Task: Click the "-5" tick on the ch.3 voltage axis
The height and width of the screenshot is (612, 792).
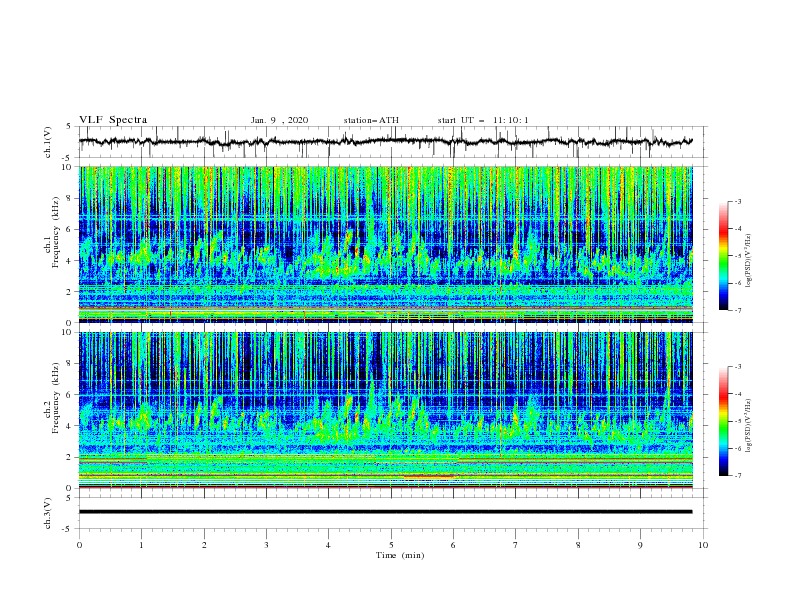Action: click(68, 529)
